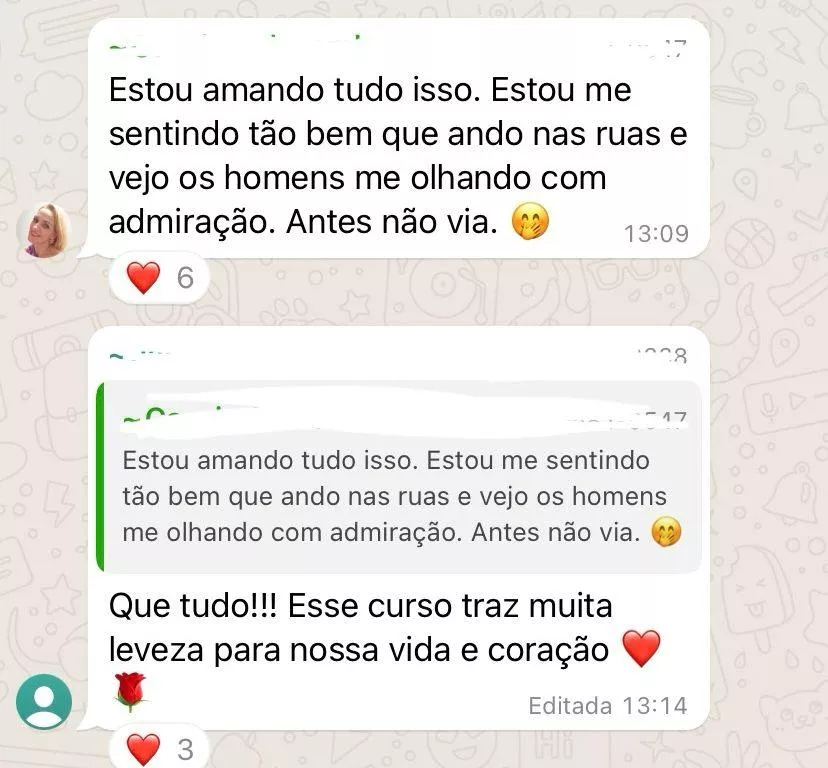Tap the reaction count number 6

tap(185, 278)
